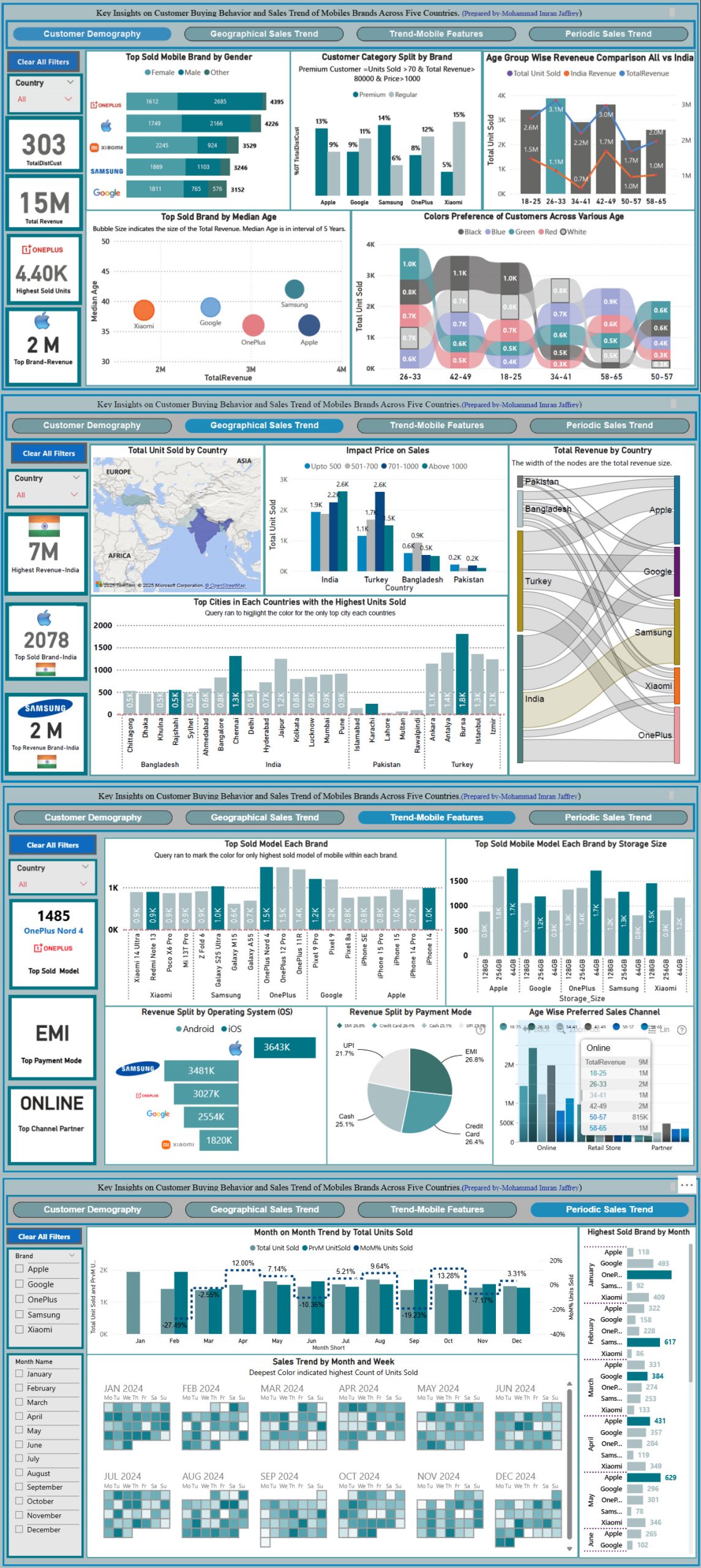Click Clear All Filters on Customer Demography page
The width and height of the screenshot is (701, 1568).
(43, 62)
